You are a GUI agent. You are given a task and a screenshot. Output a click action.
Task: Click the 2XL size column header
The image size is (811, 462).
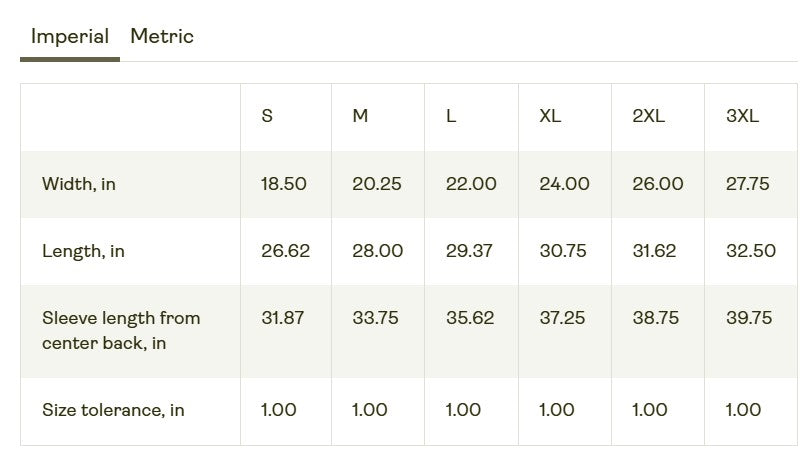tap(648, 116)
